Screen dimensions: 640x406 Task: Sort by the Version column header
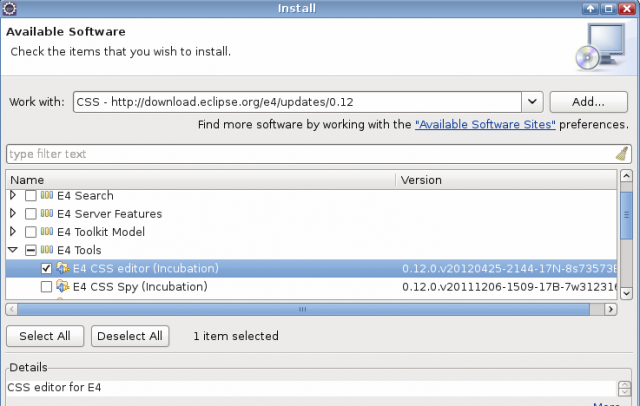point(505,180)
